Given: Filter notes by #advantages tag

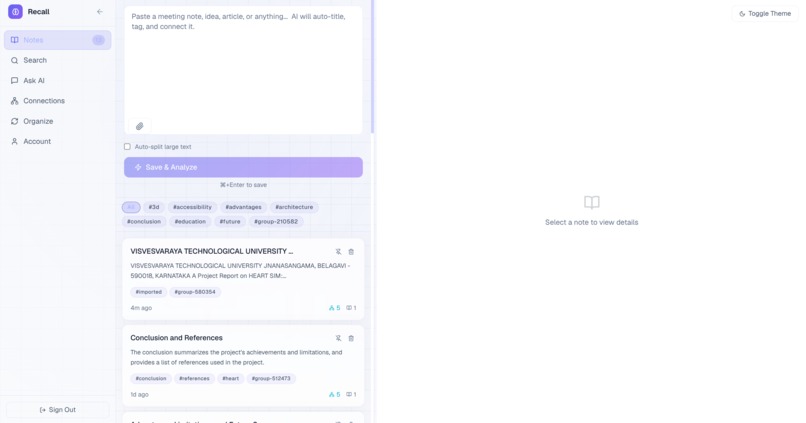Looking at the screenshot, I should coord(243,207).
